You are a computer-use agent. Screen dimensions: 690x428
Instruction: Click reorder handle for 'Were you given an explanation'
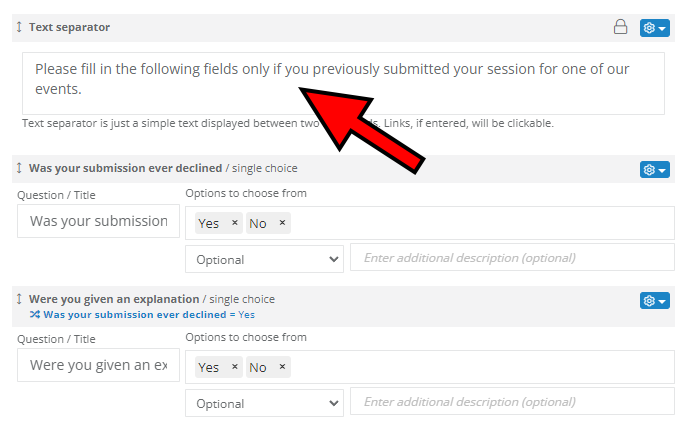click(19, 299)
